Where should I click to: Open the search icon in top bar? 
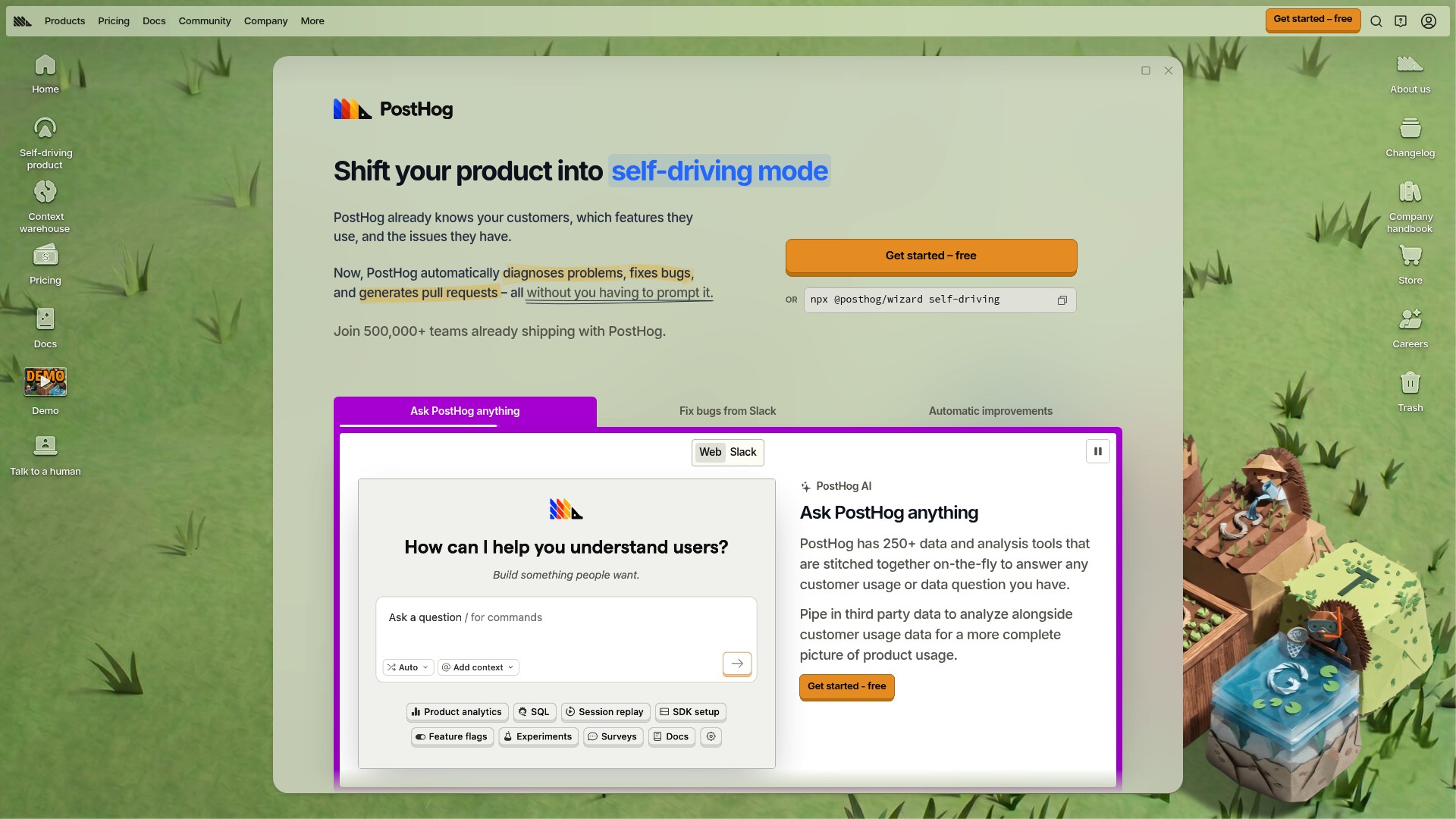point(1376,21)
